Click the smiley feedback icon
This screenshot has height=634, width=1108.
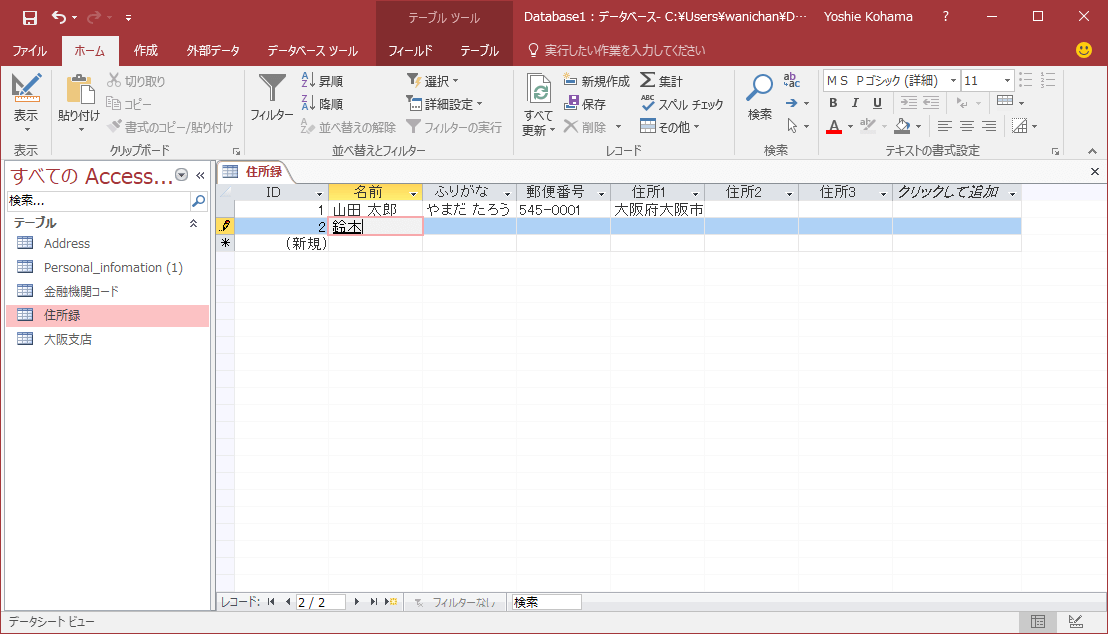point(1083,50)
